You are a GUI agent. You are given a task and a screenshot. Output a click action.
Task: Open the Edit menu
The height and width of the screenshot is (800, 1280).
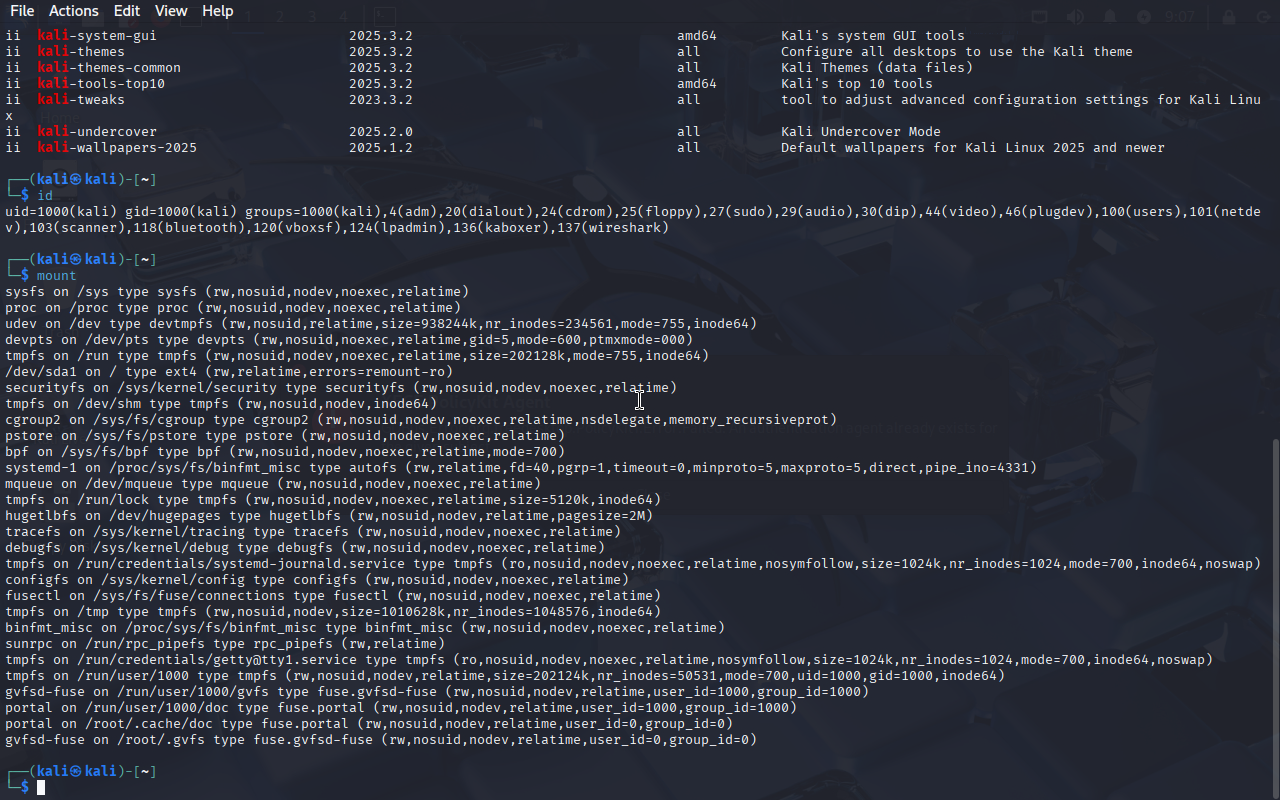click(x=127, y=11)
